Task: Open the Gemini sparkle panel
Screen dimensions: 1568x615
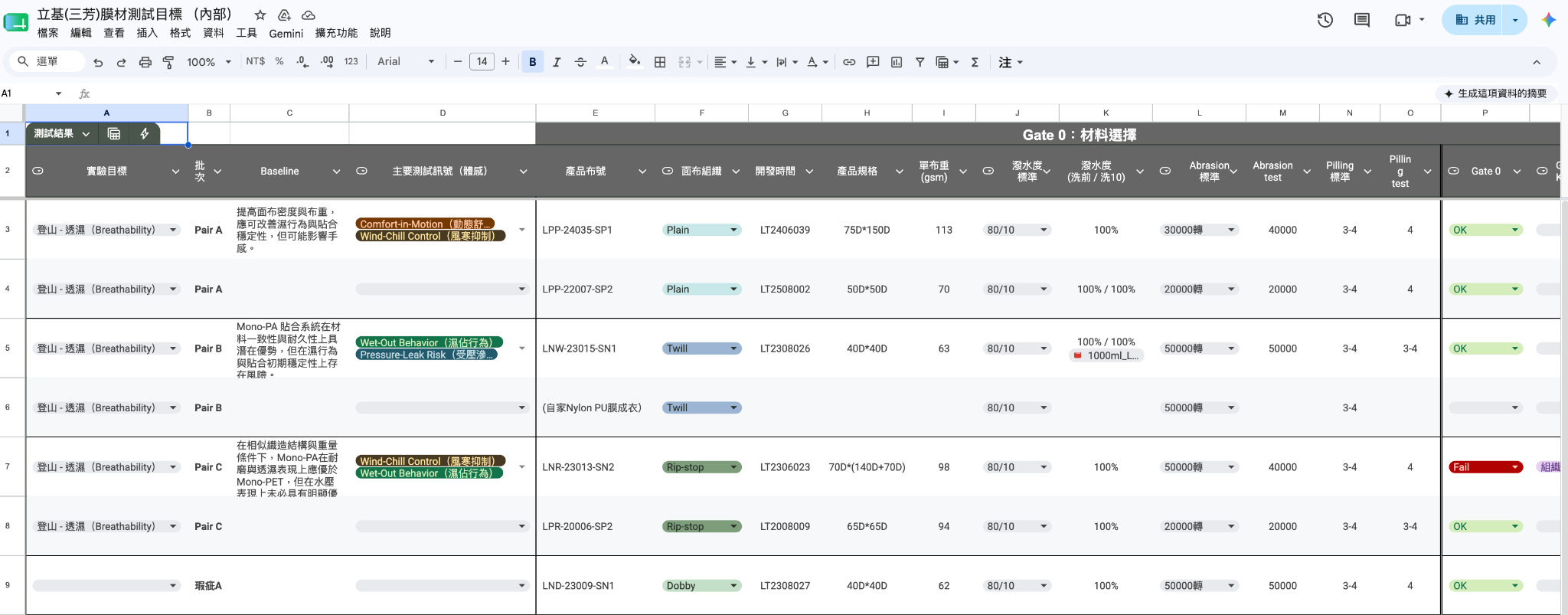Action: [1548, 20]
